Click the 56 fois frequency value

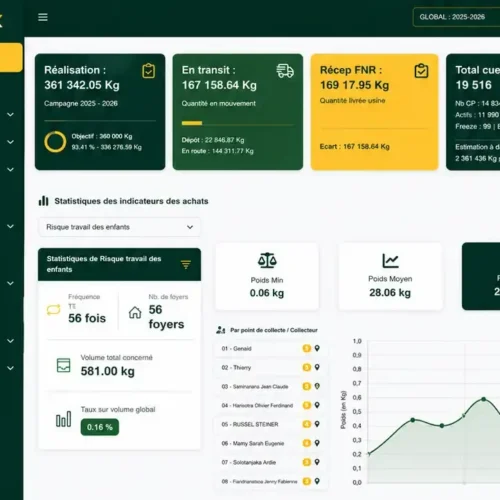[87, 318]
